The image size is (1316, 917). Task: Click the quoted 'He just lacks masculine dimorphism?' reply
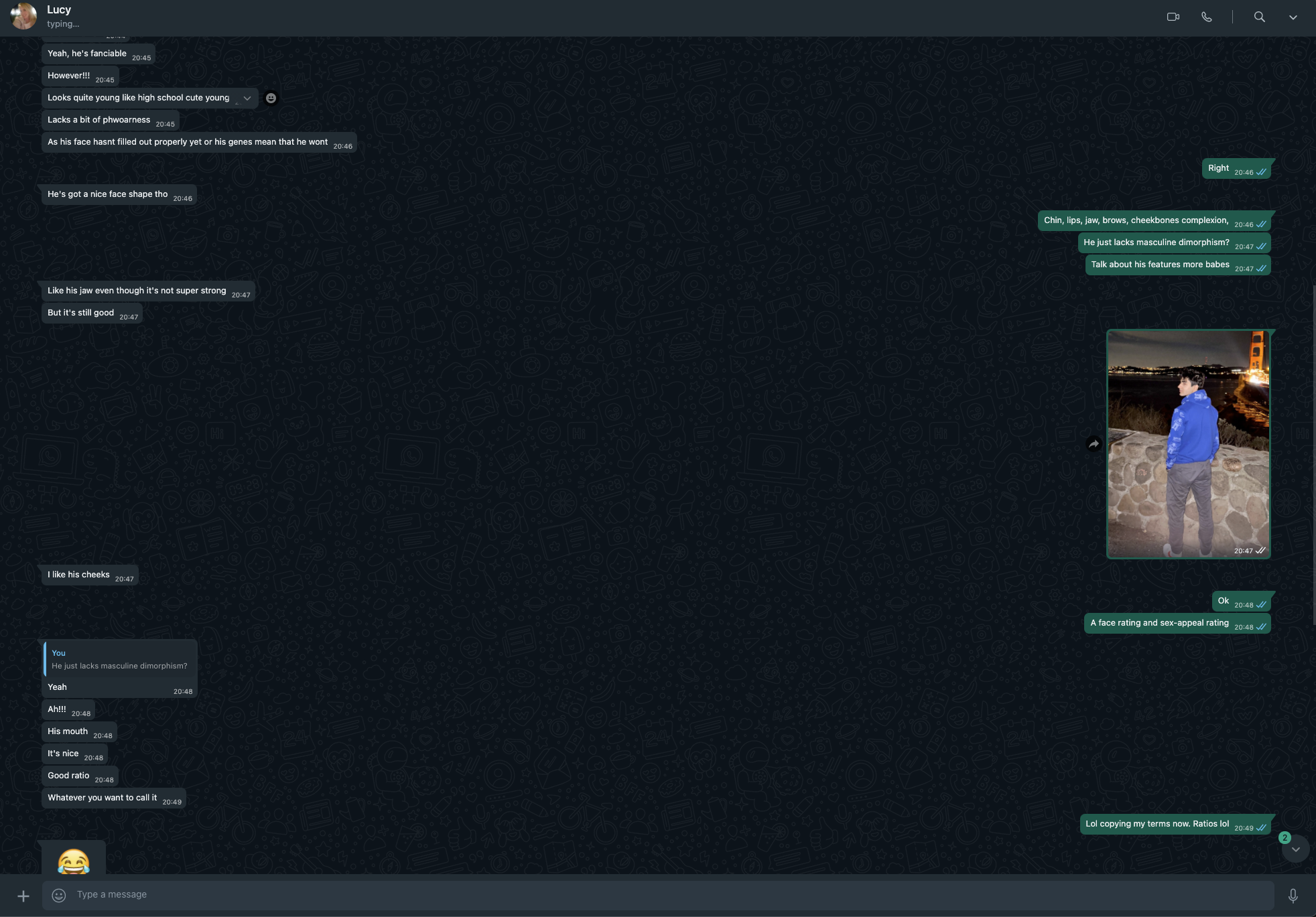120,659
